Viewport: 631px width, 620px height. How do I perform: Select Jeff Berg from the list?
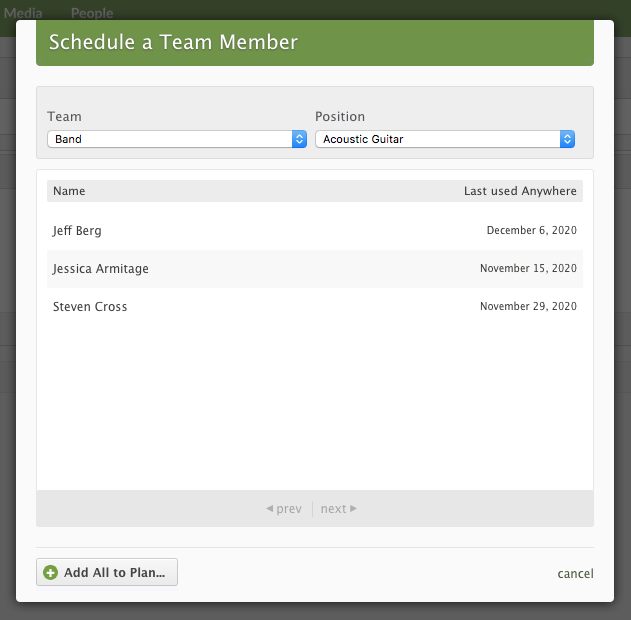(x=77, y=231)
